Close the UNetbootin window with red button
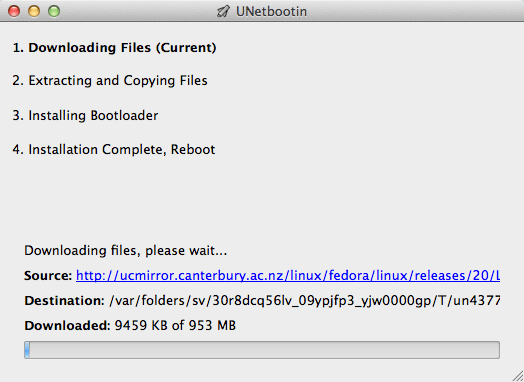 point(14,11)
